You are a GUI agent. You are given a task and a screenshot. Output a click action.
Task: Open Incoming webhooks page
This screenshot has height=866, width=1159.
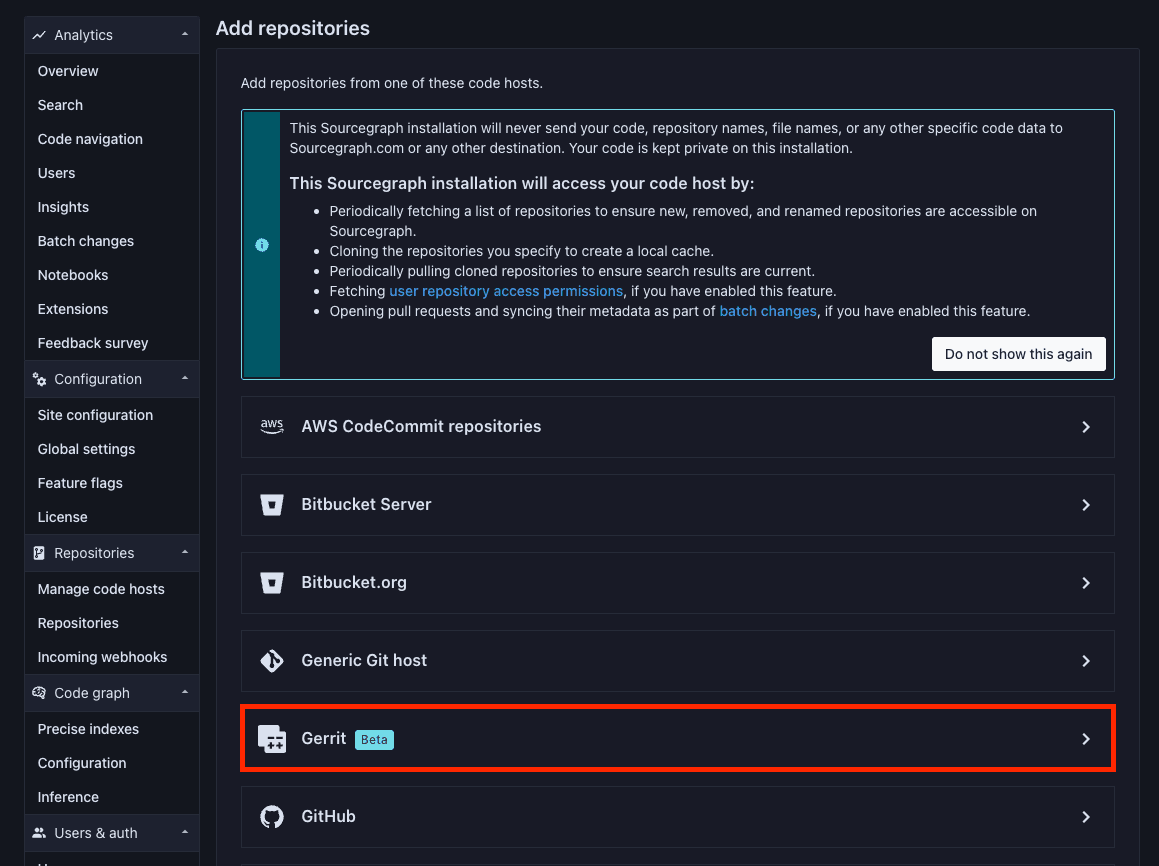point(102,657)
